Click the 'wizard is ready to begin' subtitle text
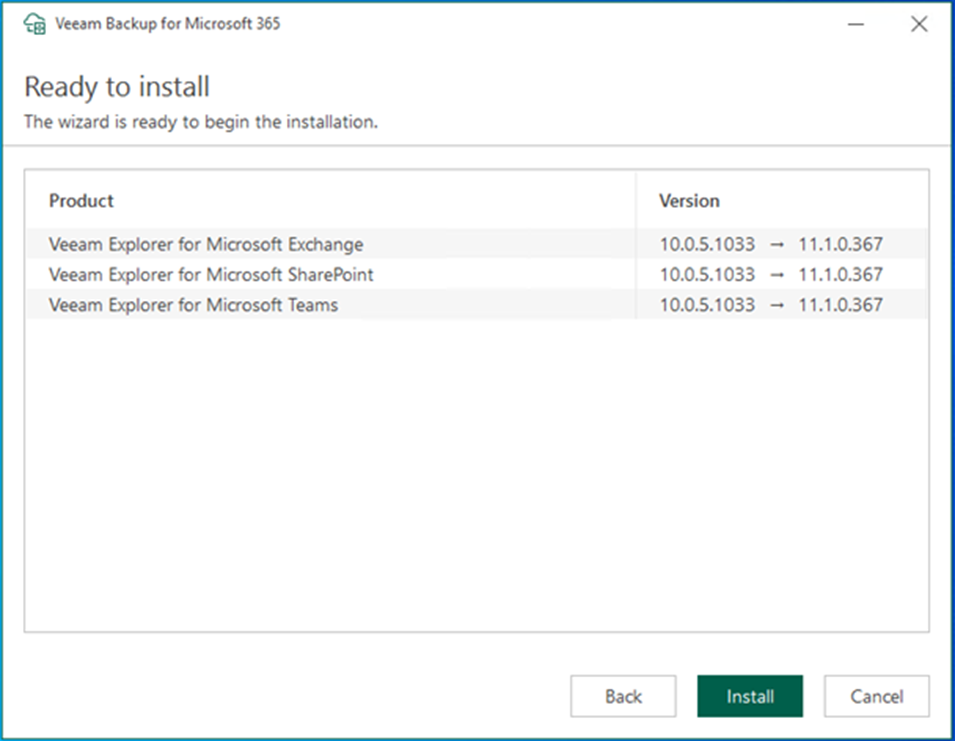955x741 pixels. tap(201, 122)
